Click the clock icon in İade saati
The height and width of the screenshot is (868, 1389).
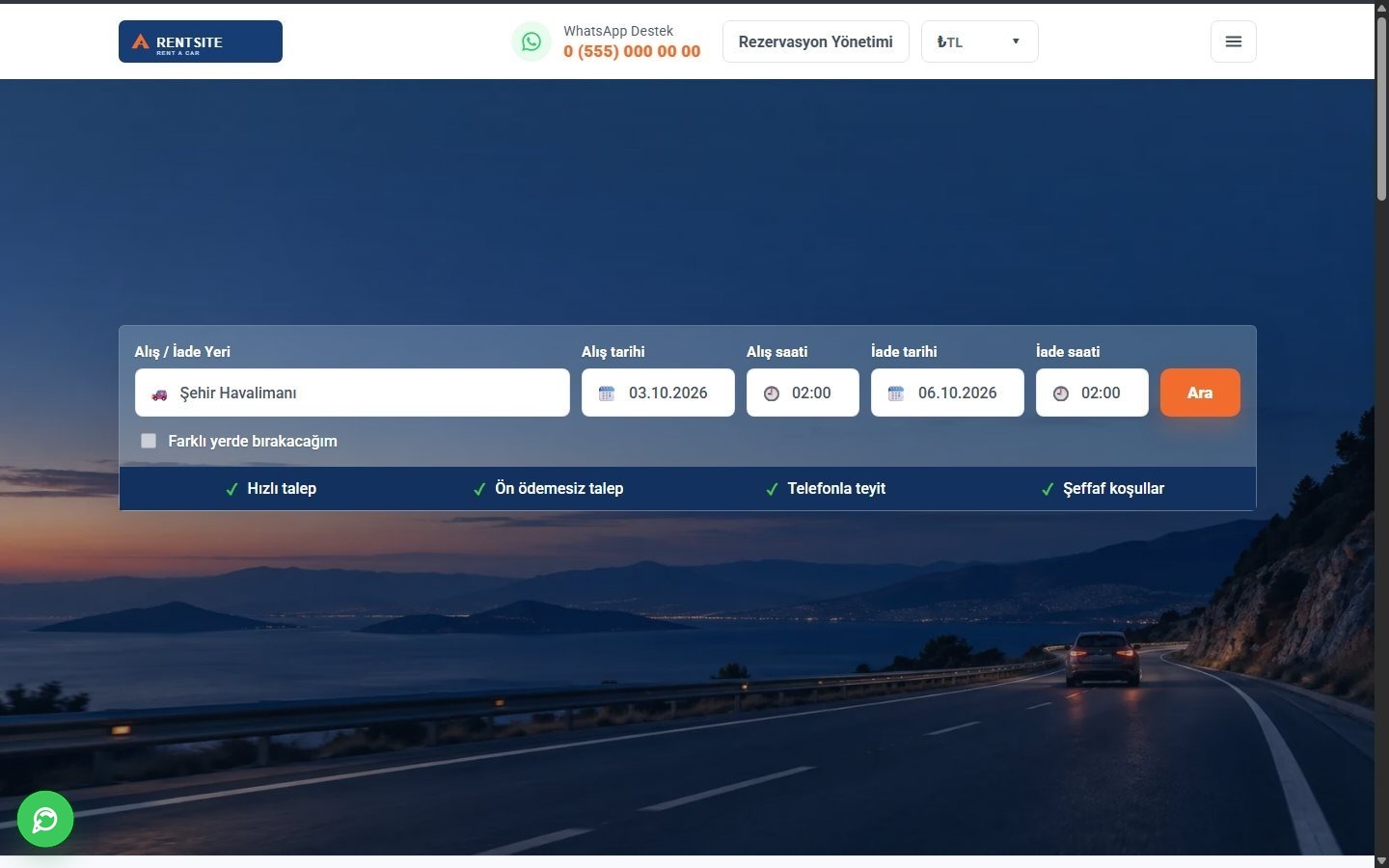(x=1061, y=393)
